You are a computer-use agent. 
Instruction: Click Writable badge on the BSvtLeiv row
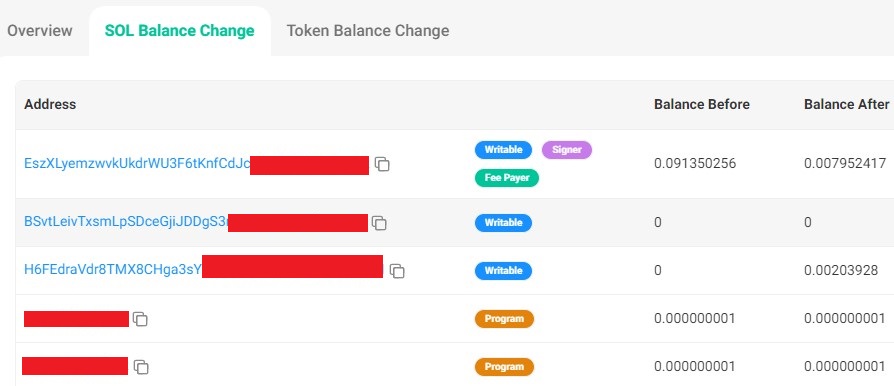click(x=503, y=223)
